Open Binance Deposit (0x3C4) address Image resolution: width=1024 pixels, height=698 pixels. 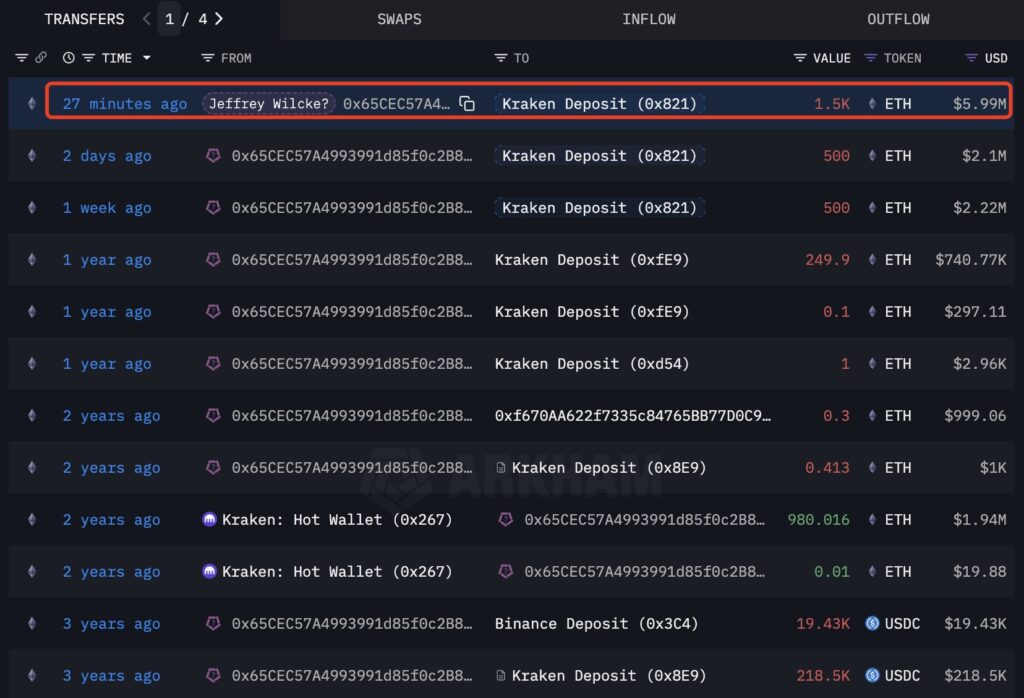(596, 624)
